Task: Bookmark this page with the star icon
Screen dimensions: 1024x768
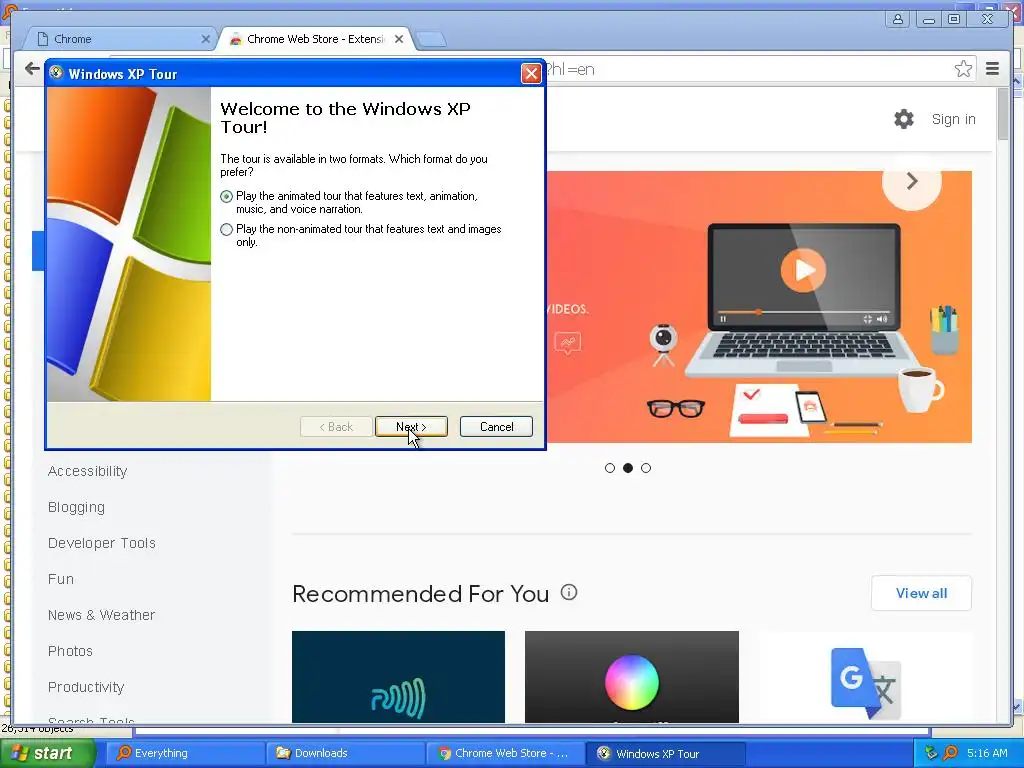Action: 963,69
